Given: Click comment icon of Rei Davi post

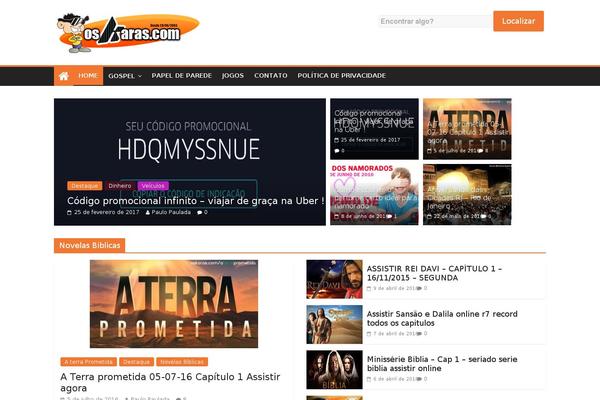Looking at the screenshot, I should [419, 289].
